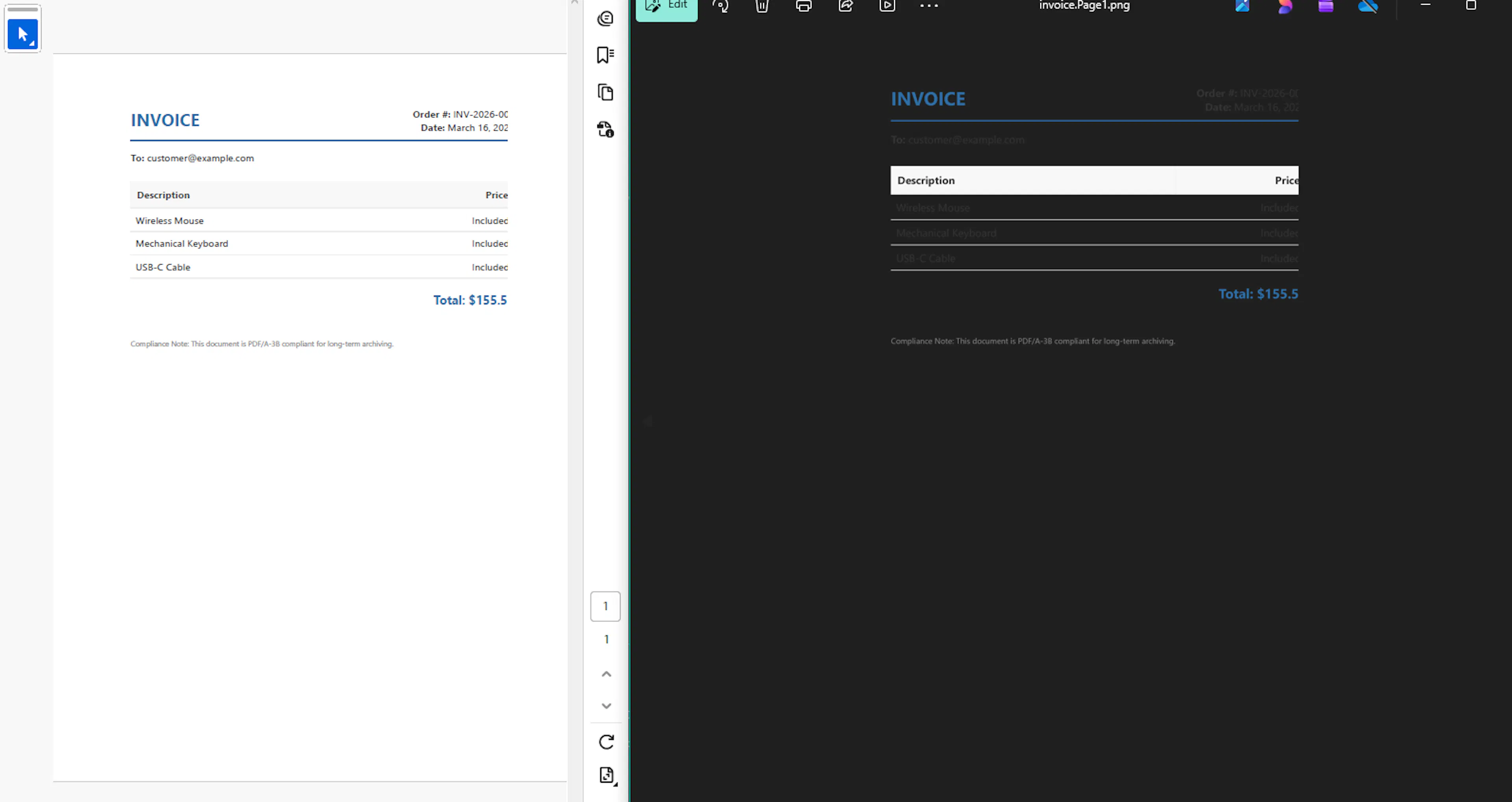
Task: Select Mechanical Keyboard row in the PDF
Action: (319, 244)
